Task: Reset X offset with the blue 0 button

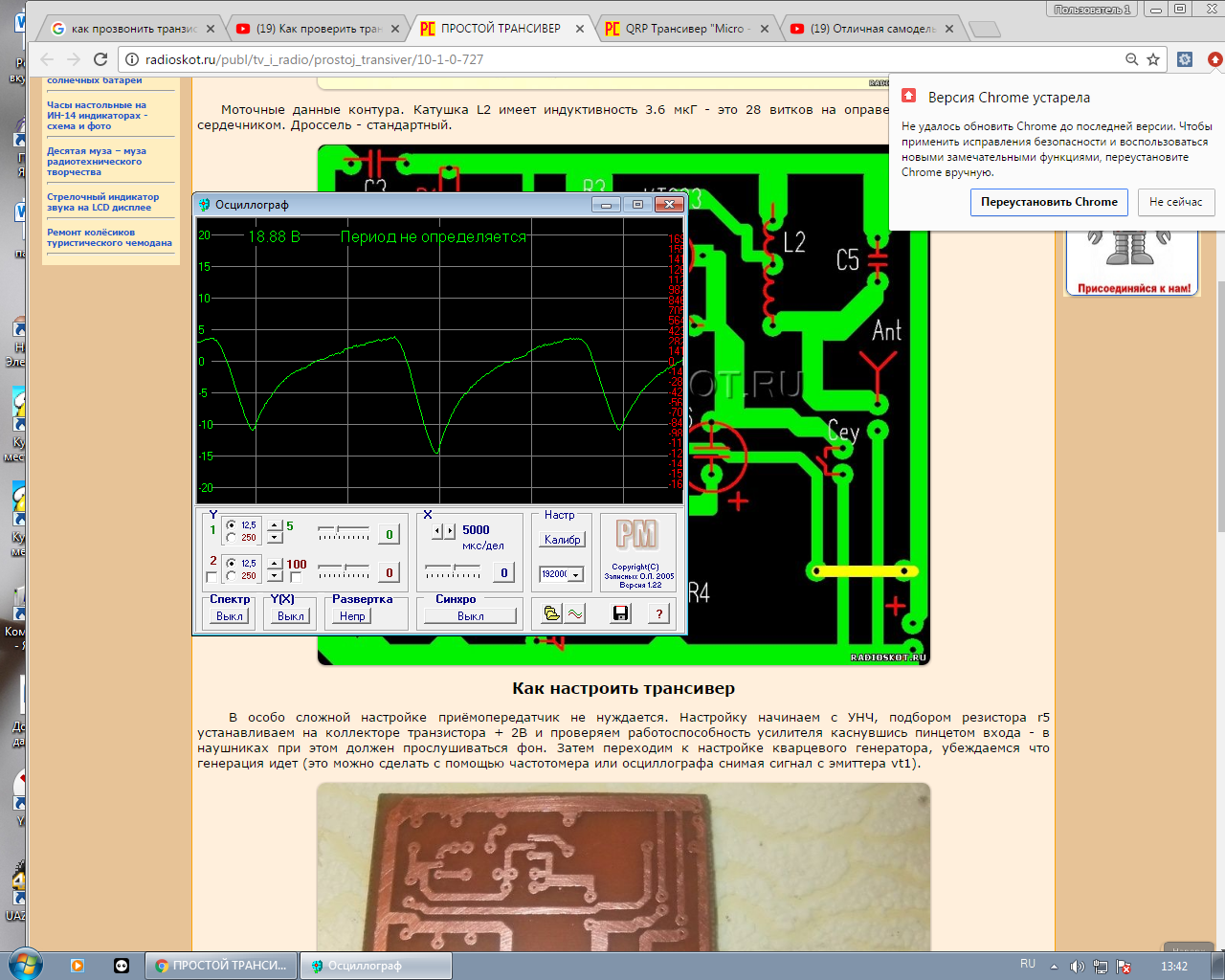Action: point(504,572)
